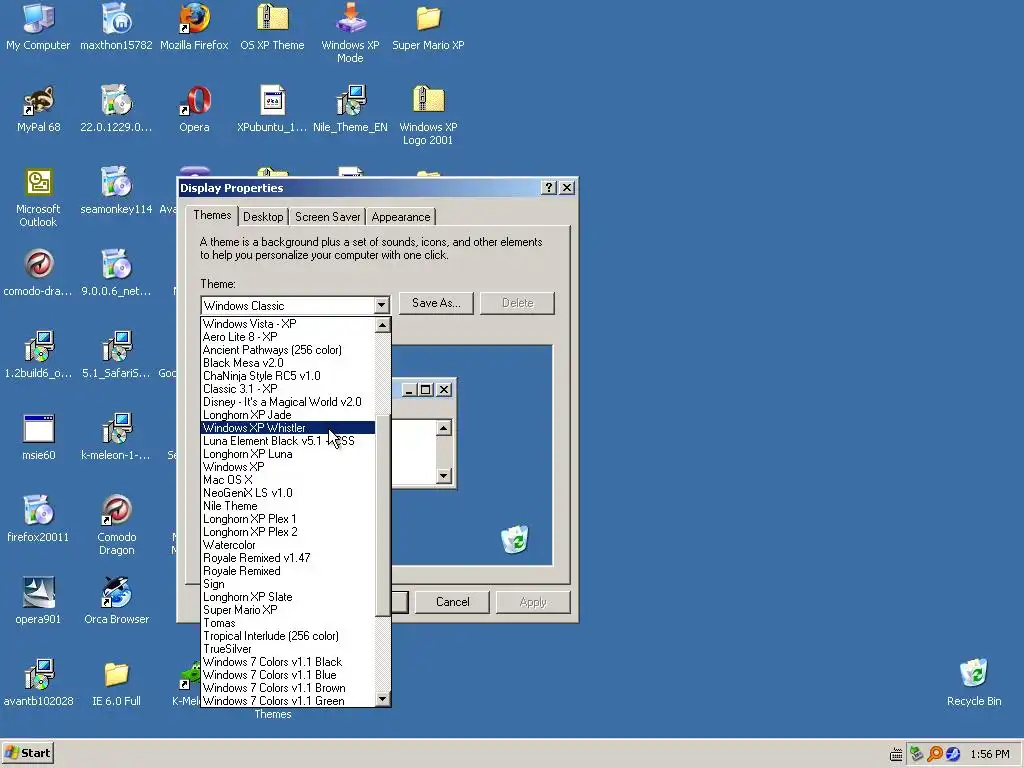Select Classic 3.1 - XP theme
Image resolution: width=1024 pixels, height=768 pixels.
point(288,389)
